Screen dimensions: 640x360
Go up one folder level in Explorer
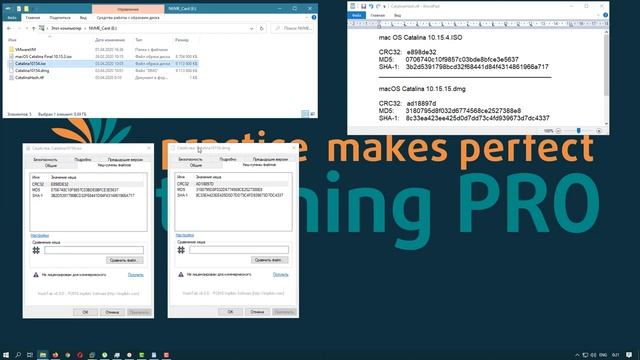pos(34,28)
